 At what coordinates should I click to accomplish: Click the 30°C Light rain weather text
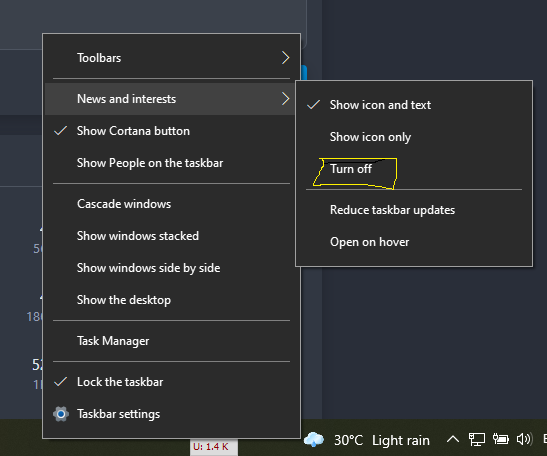382,440
